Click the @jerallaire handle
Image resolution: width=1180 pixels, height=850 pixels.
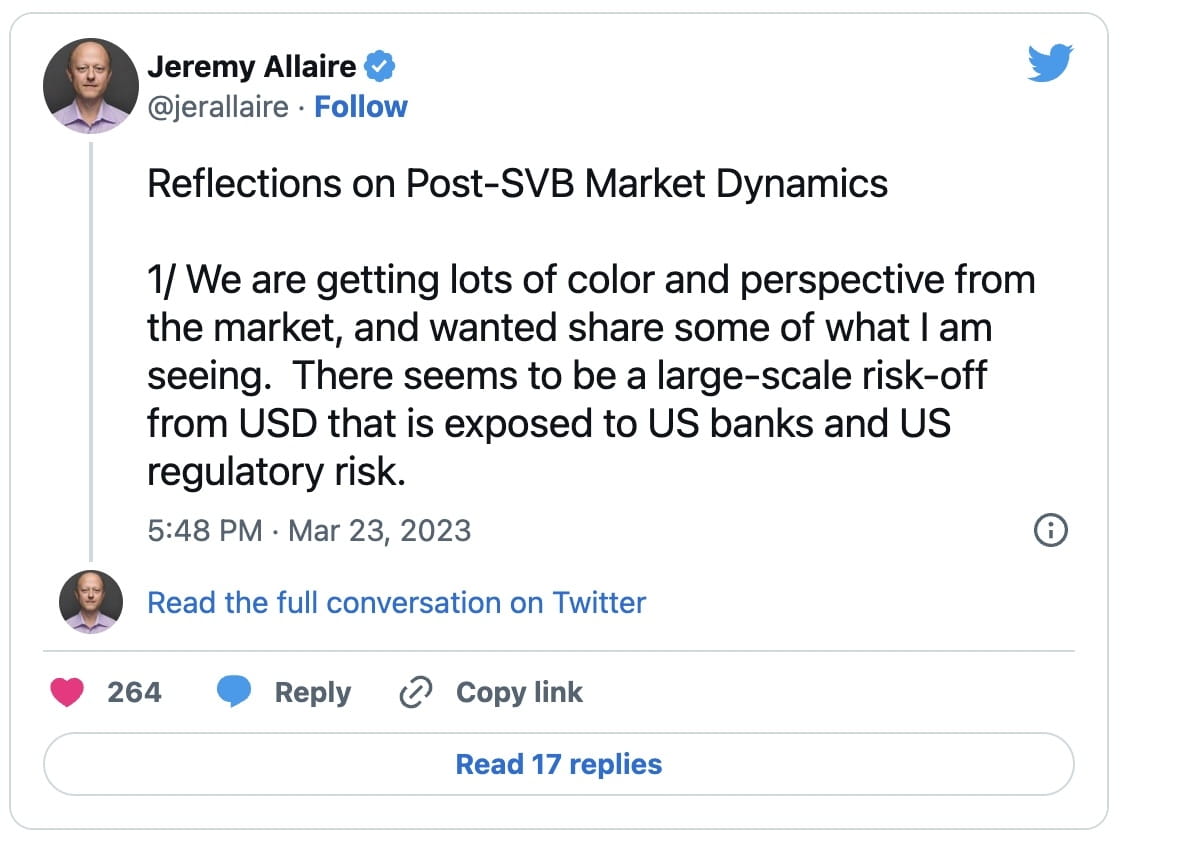218,107
